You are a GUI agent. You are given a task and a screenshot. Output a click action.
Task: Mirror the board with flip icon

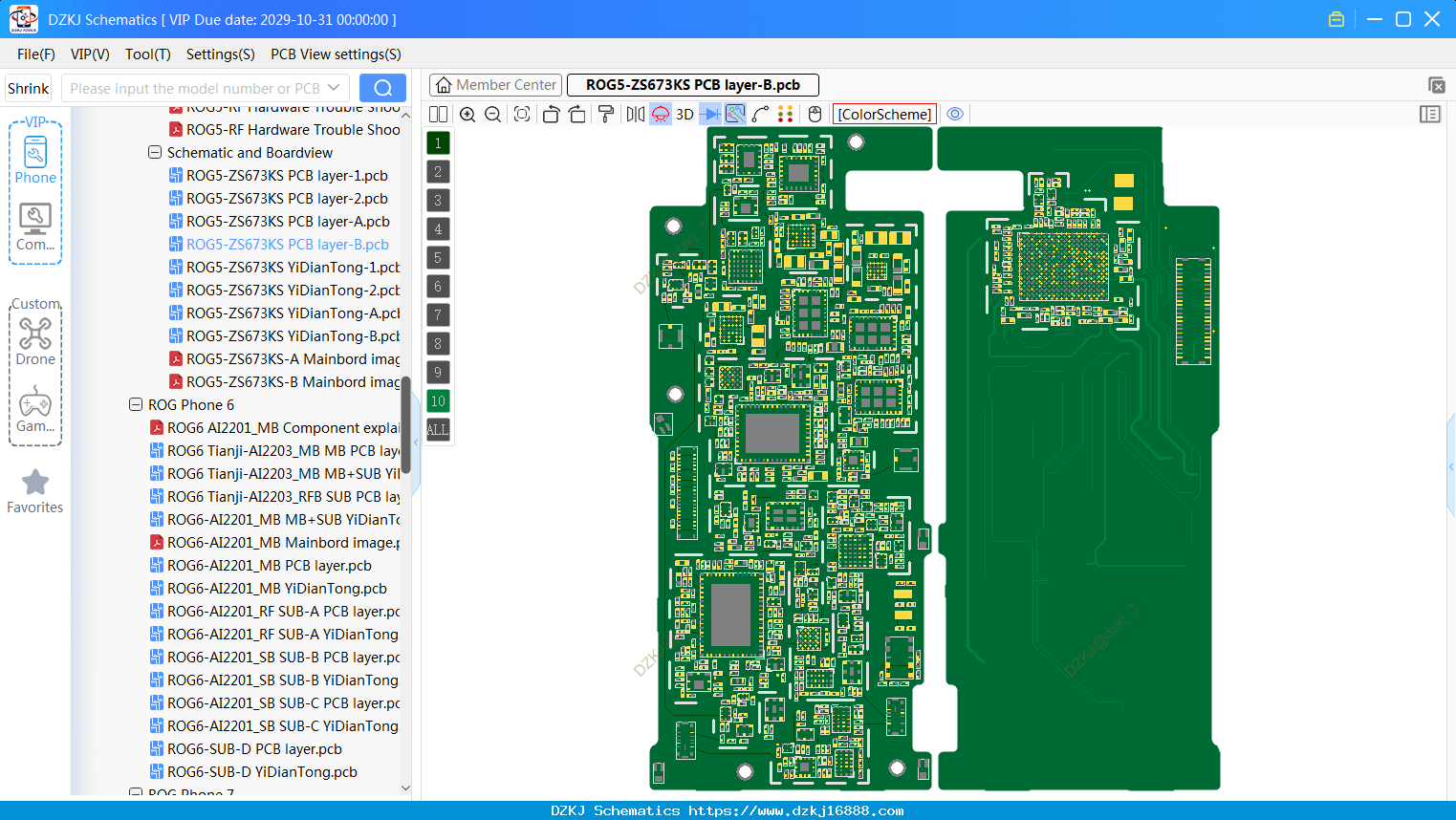click(636, 115)
